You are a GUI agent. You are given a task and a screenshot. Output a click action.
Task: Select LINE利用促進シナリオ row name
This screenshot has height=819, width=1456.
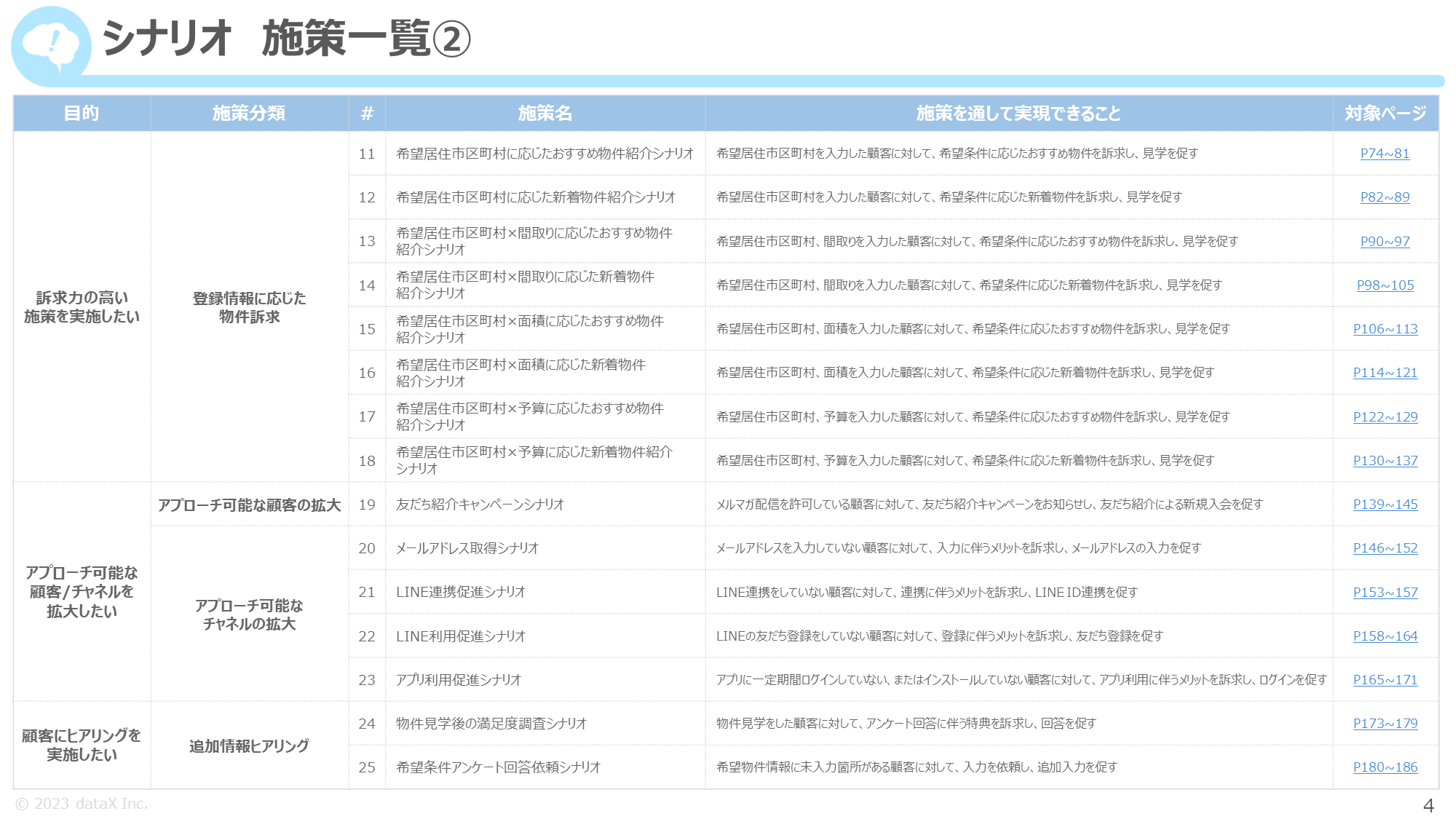coord(460,636)
